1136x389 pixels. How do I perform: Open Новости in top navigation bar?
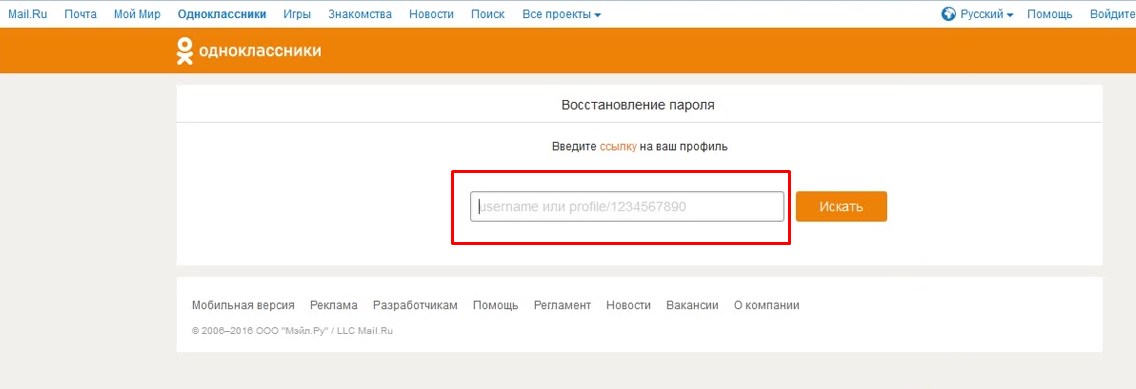(431, 14)
